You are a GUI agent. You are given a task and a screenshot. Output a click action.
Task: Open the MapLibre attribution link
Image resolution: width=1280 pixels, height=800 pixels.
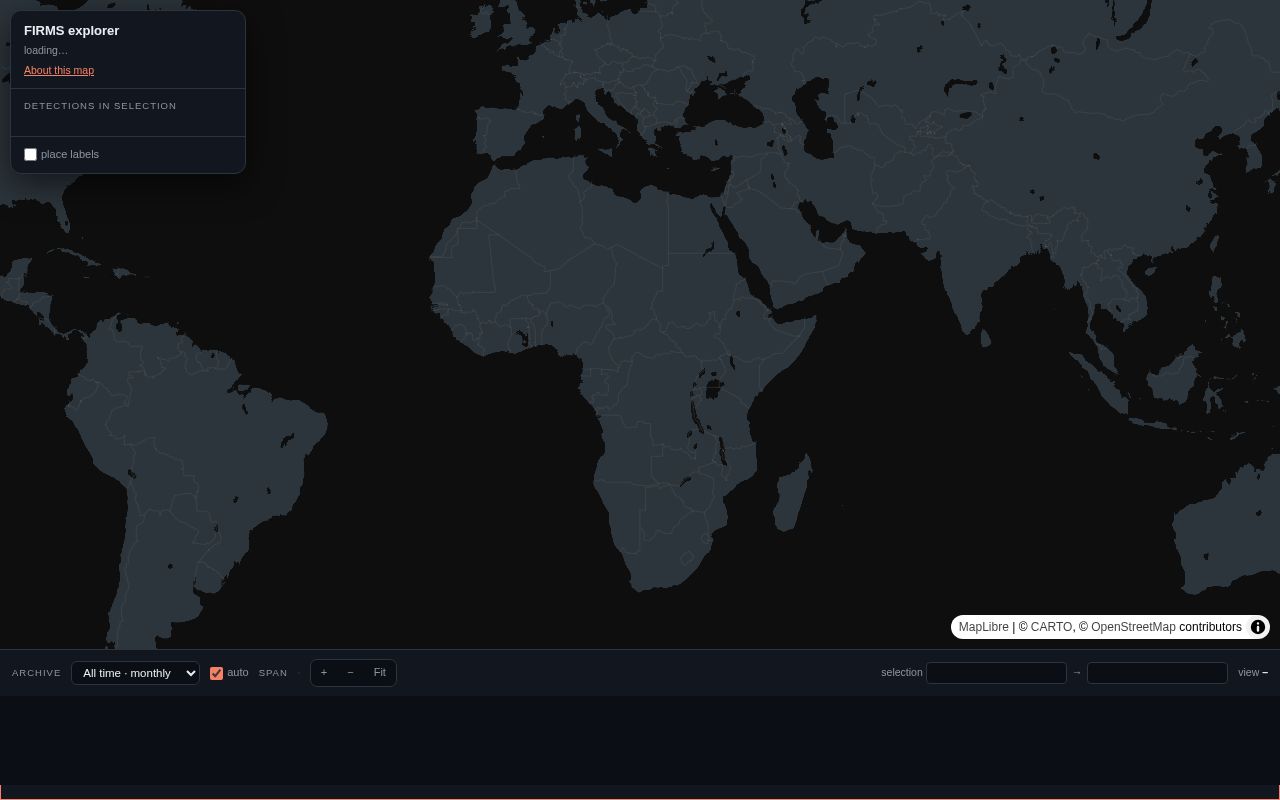tap(984, 627)
